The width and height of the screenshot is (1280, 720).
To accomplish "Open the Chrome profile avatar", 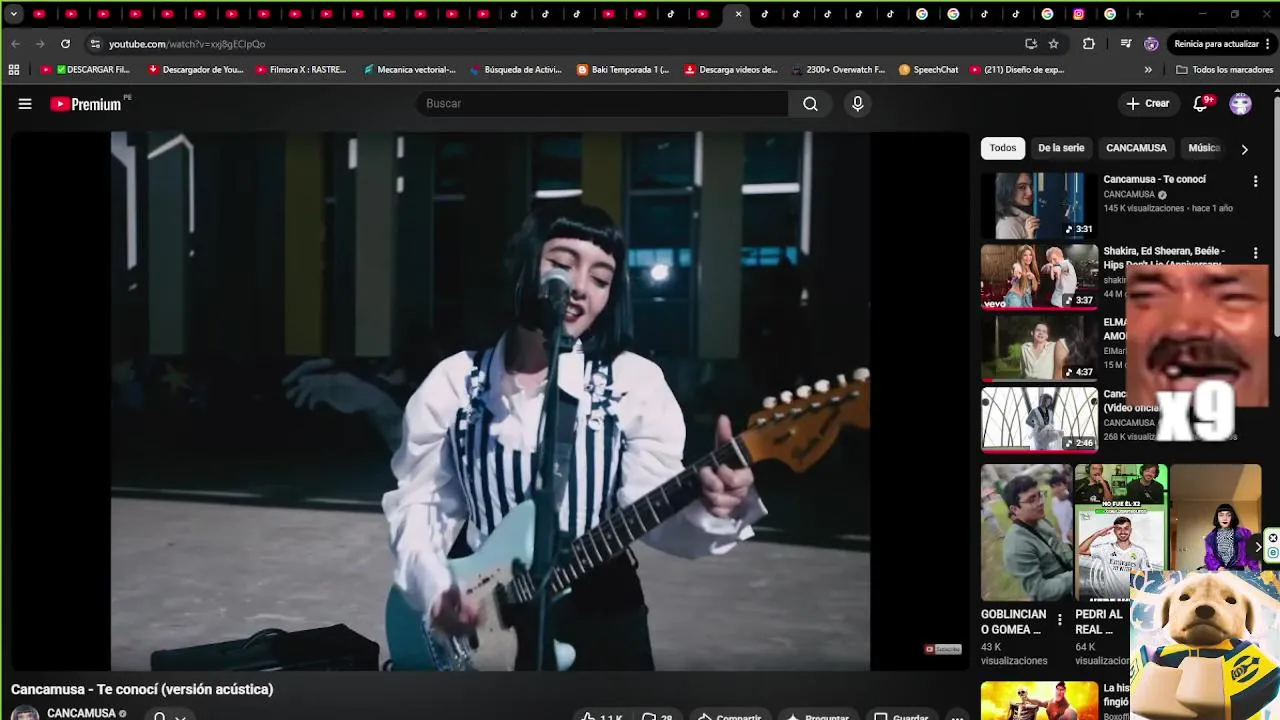I will (1151, 44).
